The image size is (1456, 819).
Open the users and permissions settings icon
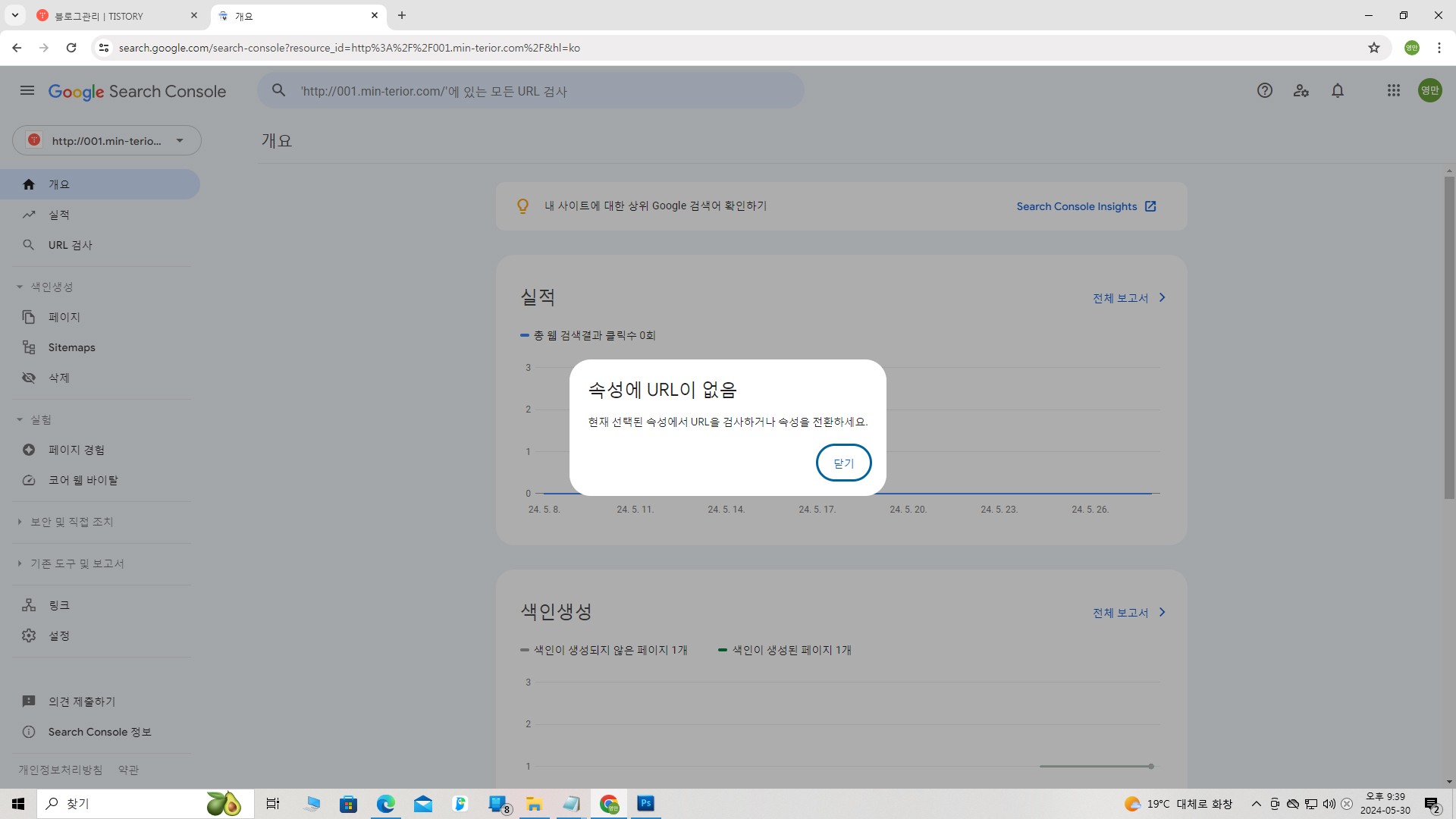point(1301,91)
